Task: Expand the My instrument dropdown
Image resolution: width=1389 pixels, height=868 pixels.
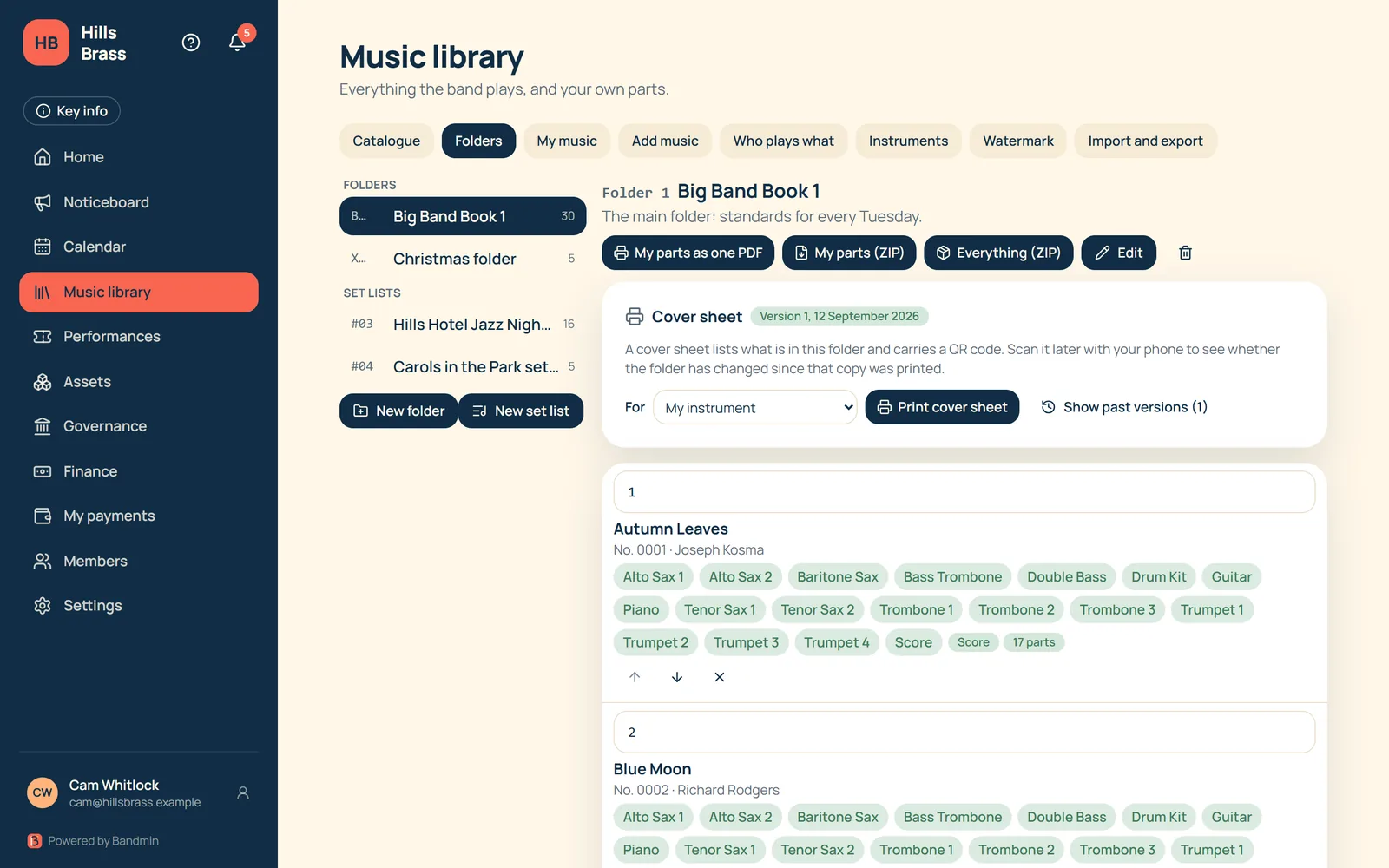Action: pos(755,408)
